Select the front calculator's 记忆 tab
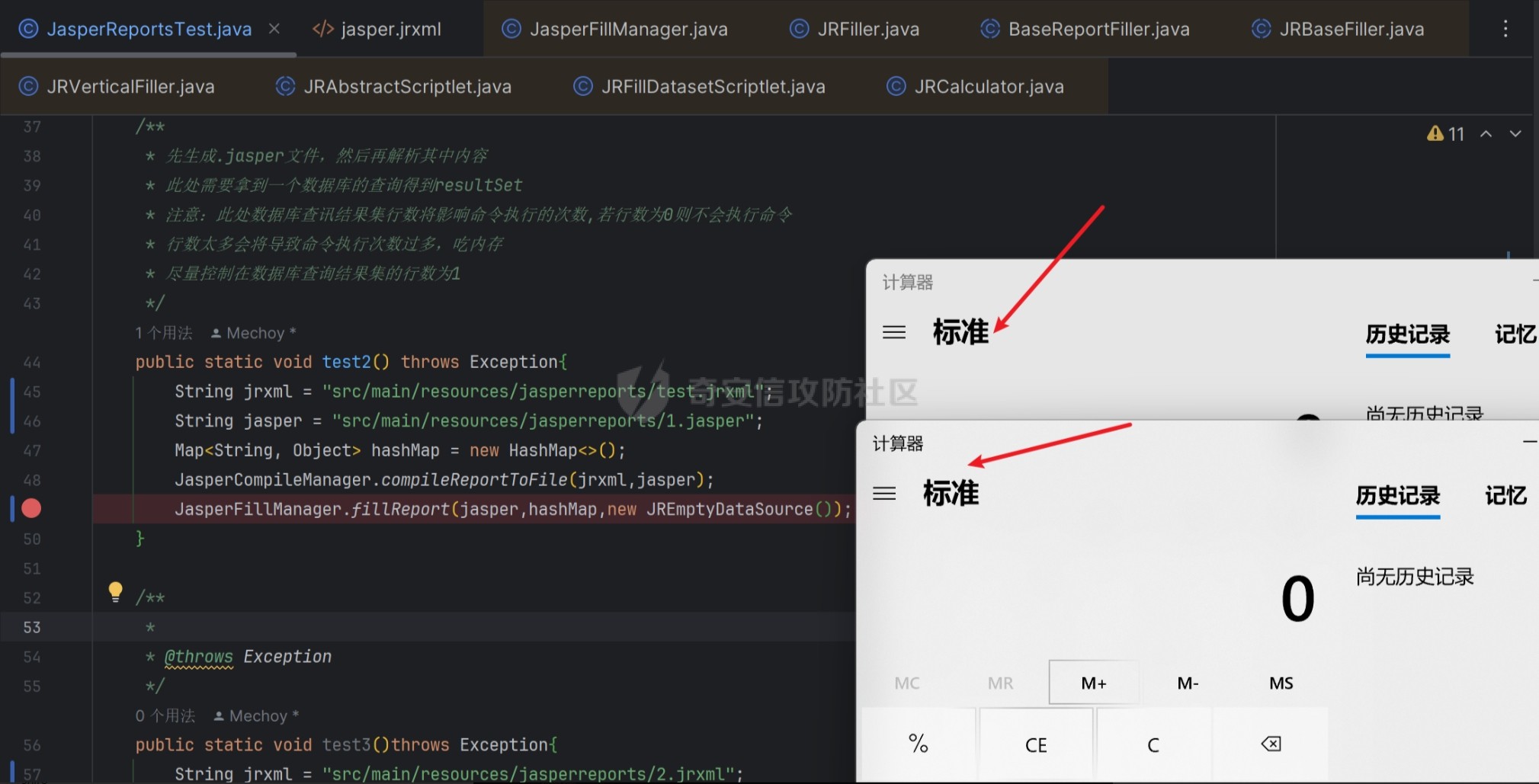Viewport: 1539px width, 784px height. coord(1505,495)
